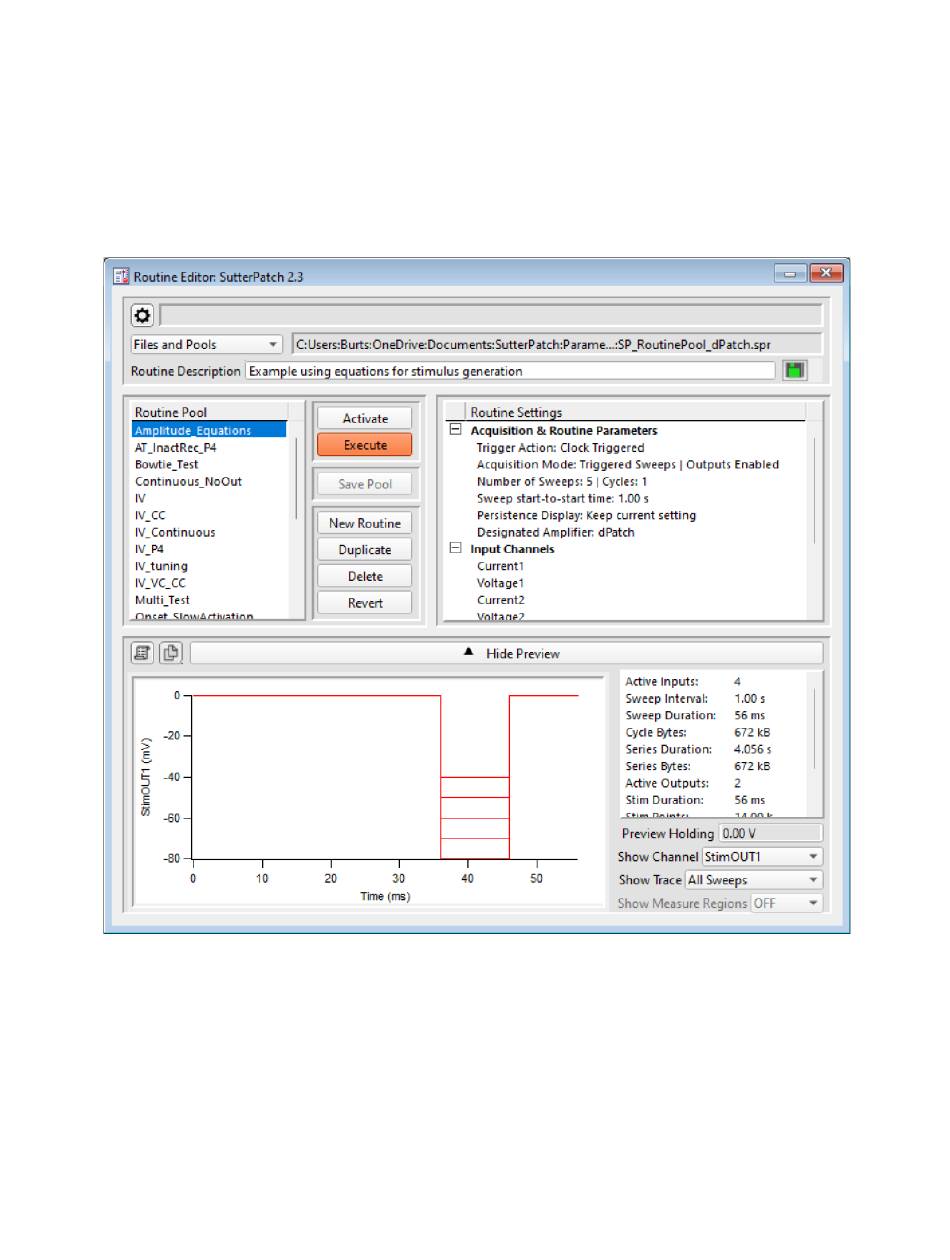950x1260 pixels.
Task: Open the Show Measure Regions dropdown
Action: point(787,903)
